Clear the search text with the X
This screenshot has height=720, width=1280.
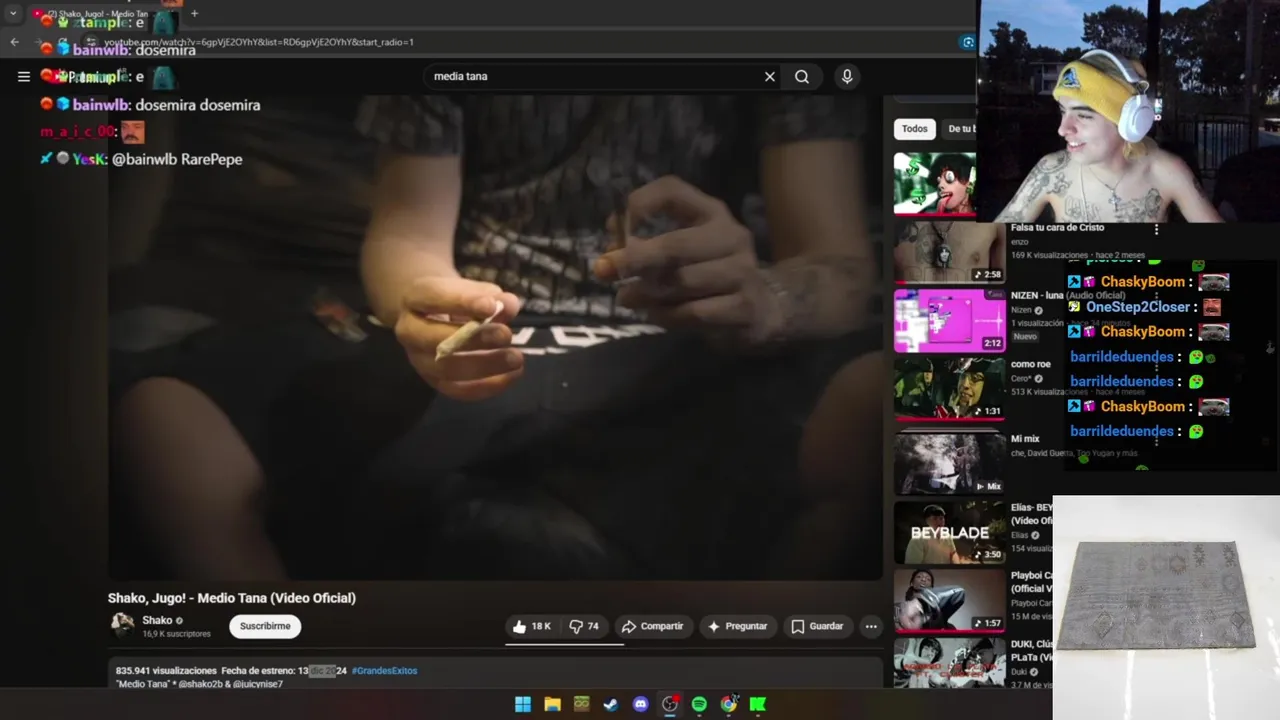click(x=770, y=76)
